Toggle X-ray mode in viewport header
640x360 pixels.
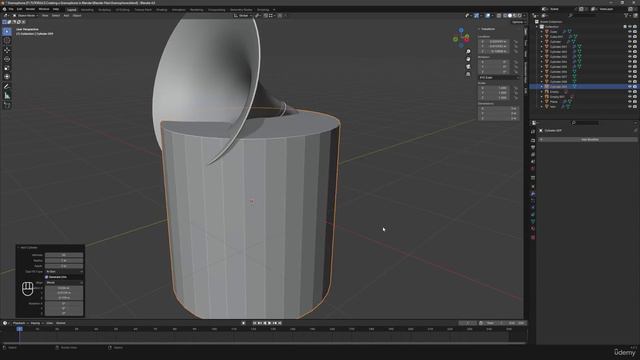[499, 16]
